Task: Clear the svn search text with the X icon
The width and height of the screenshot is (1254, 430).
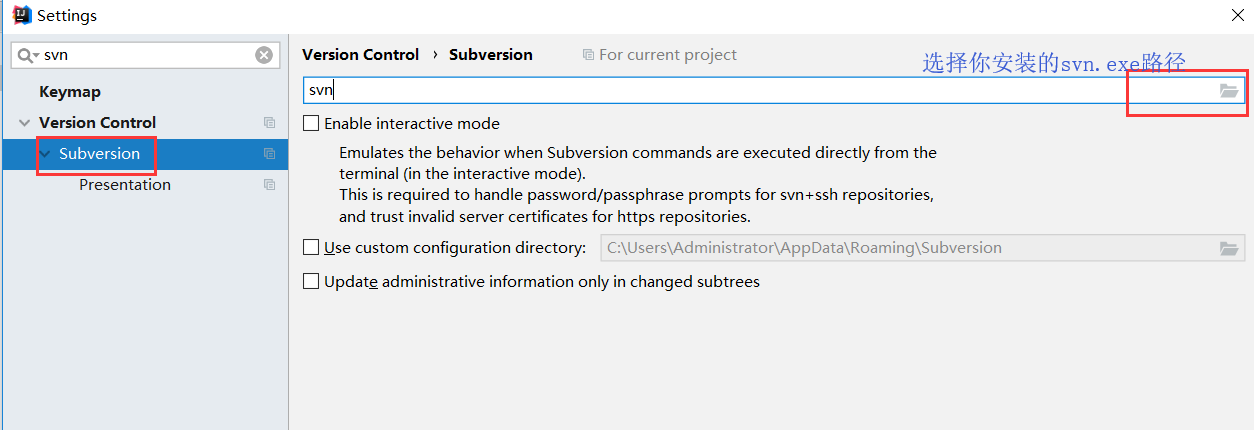Action: point(264,55)
